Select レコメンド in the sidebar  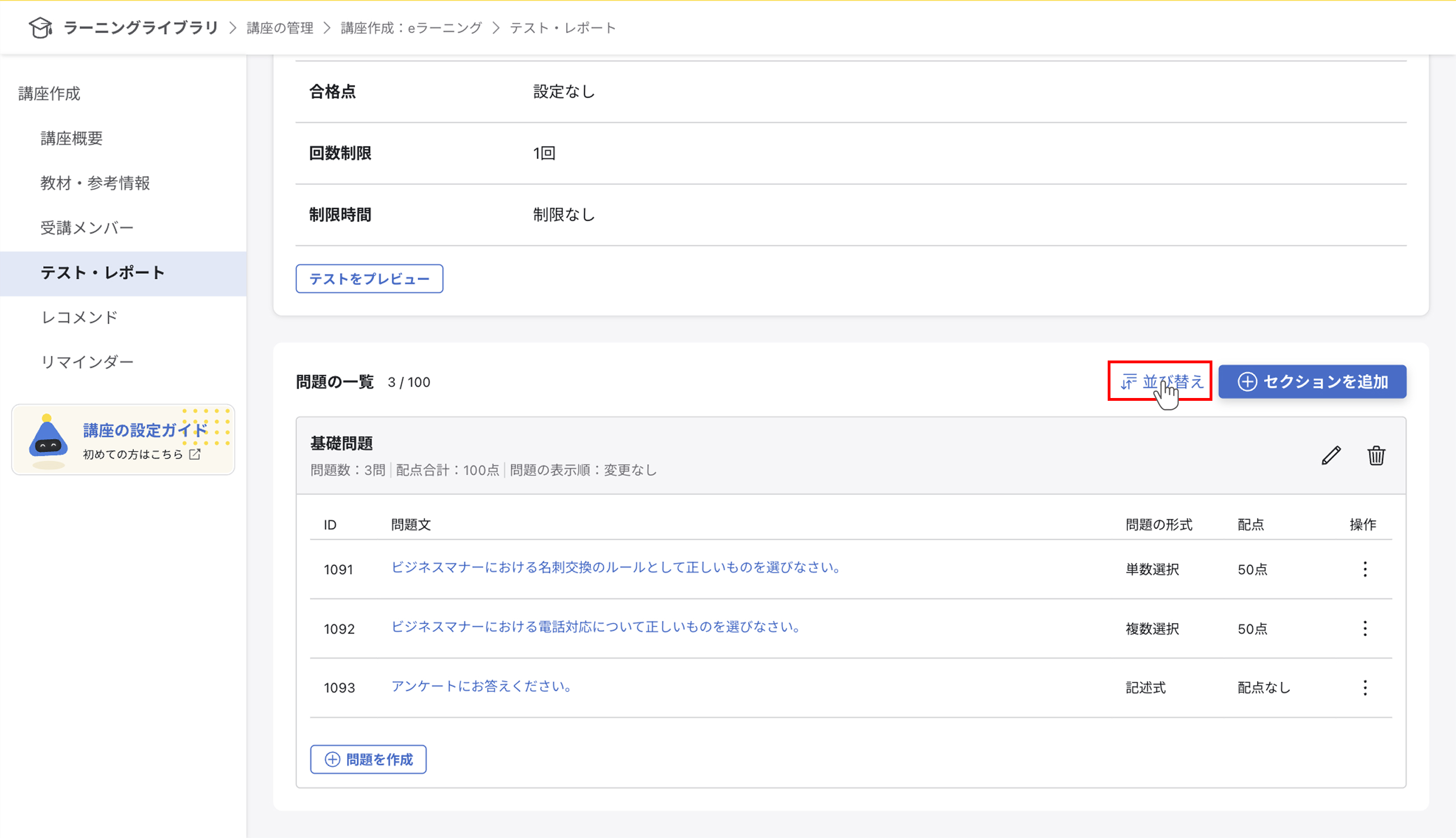(80, 317)
